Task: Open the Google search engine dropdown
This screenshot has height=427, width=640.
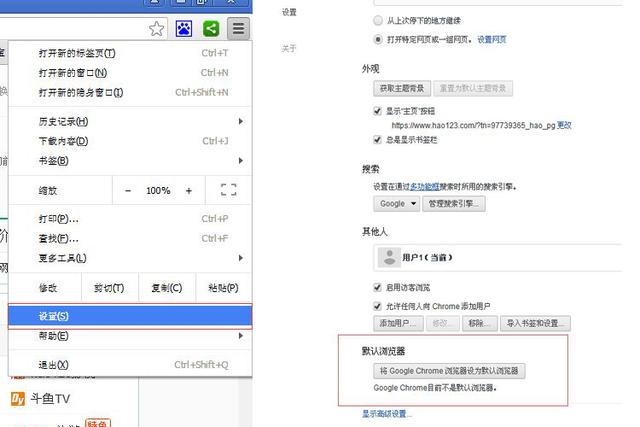Action: pos(396,203)
